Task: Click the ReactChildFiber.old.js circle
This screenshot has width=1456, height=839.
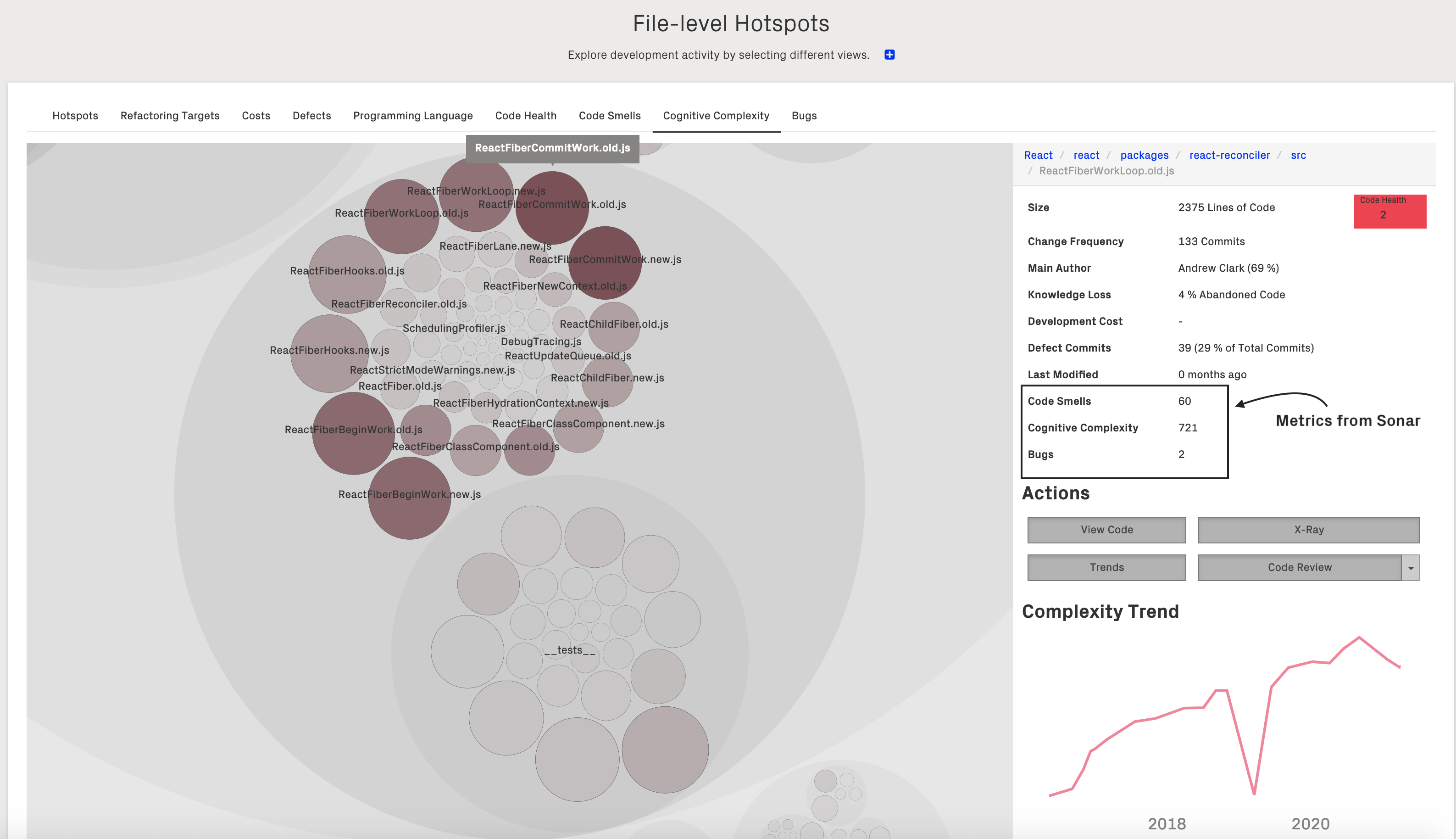Action: (613, 327)
